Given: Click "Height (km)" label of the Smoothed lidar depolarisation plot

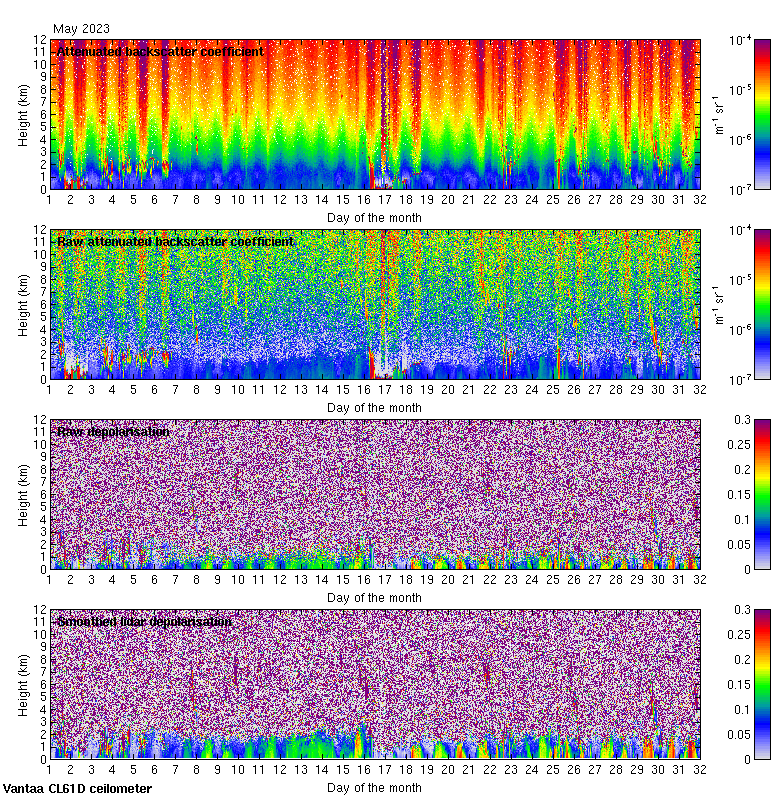Looking at the screenshot, I should click(23, 685).
